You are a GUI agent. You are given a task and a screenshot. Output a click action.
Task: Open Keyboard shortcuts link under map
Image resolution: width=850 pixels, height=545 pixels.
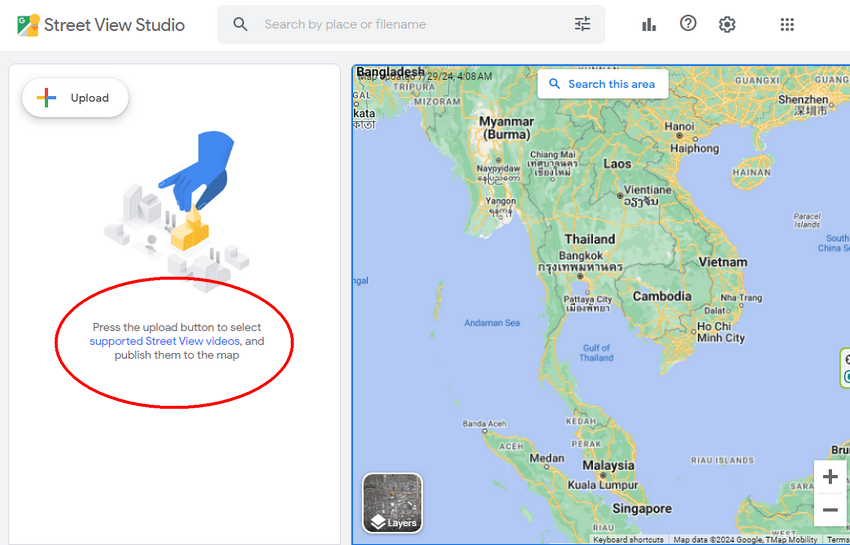click(628, 540)
